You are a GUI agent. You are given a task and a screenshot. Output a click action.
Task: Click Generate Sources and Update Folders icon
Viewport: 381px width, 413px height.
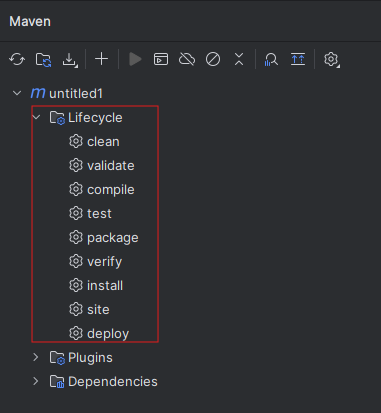(43, 60)
